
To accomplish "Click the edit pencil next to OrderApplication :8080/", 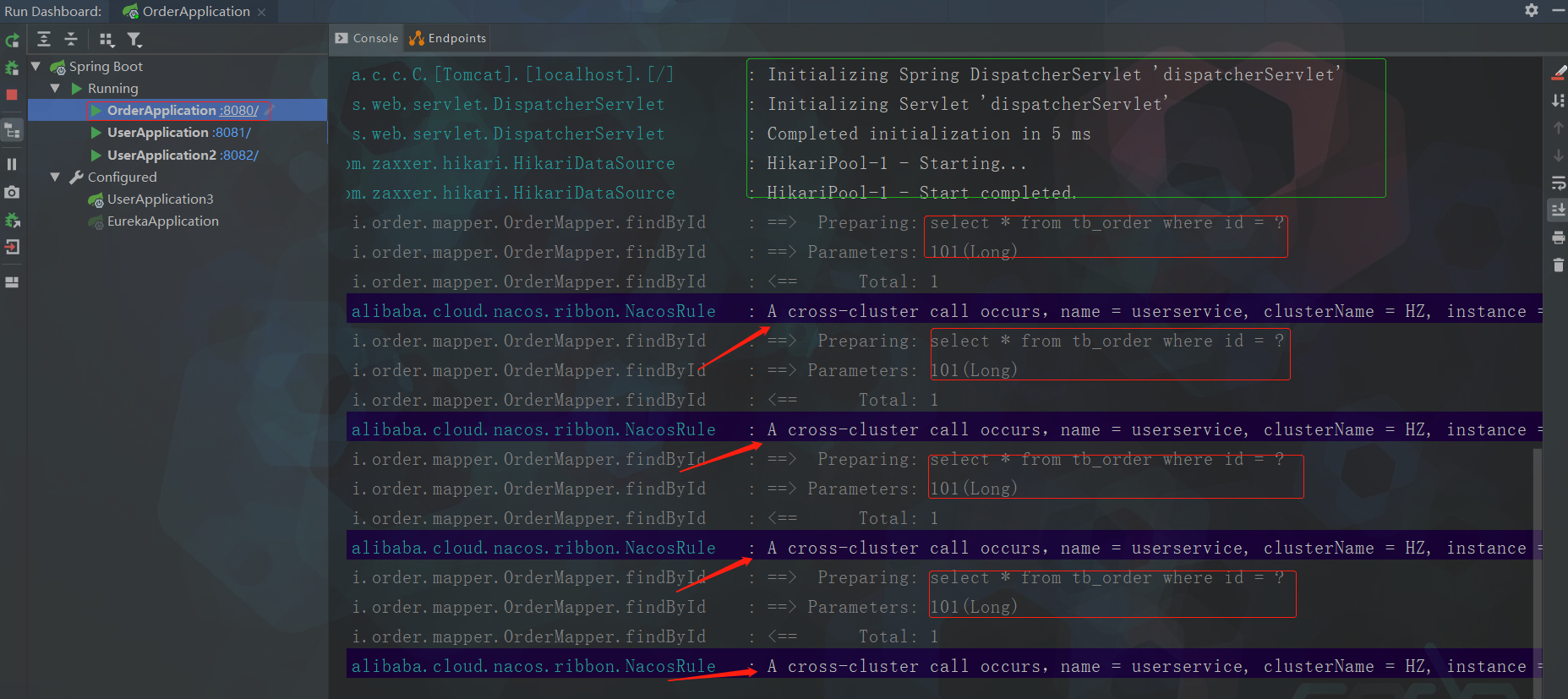I will pos(270,110).
